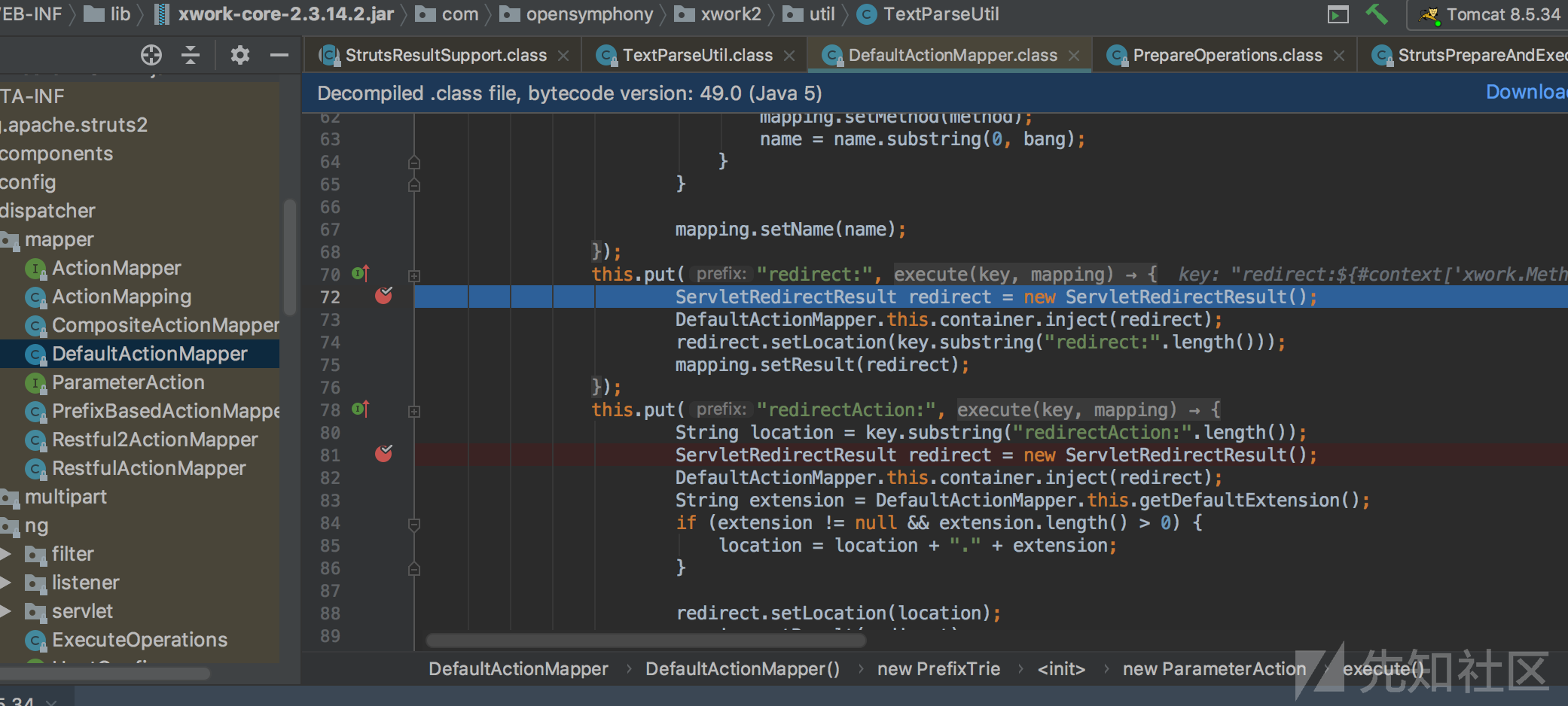Collapse code block ending at line 64
1568x706 pixels.
[414, 162]
